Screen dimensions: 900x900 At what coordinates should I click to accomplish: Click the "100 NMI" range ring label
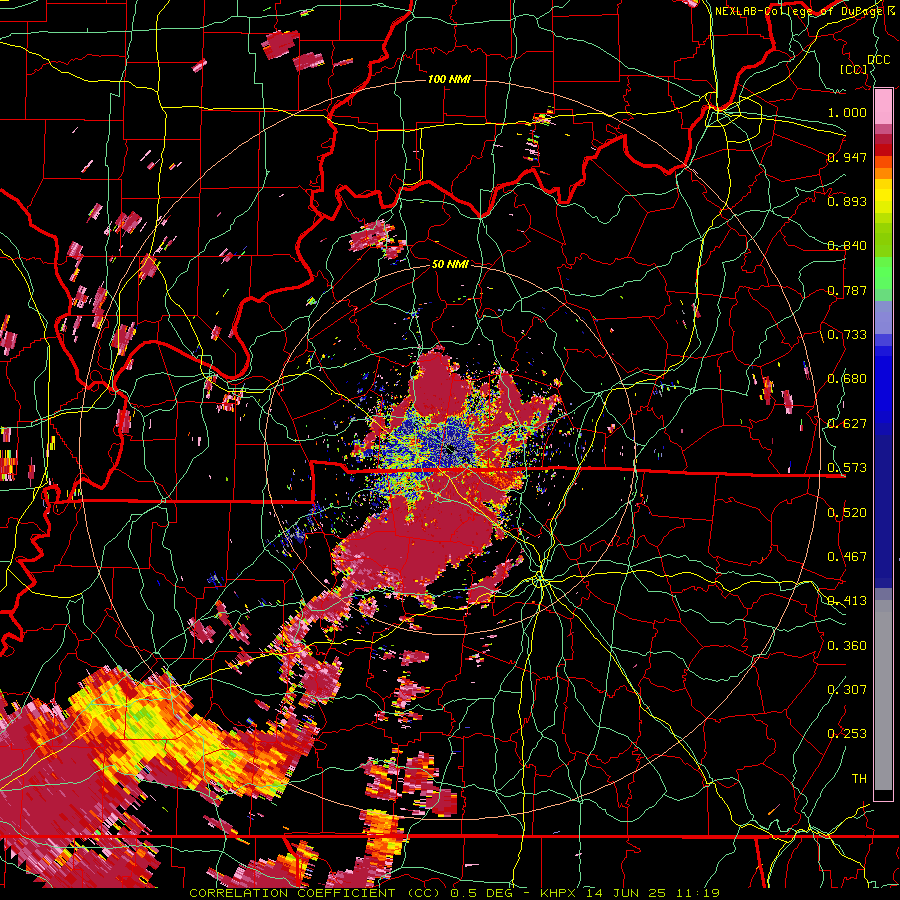point(449,79)
